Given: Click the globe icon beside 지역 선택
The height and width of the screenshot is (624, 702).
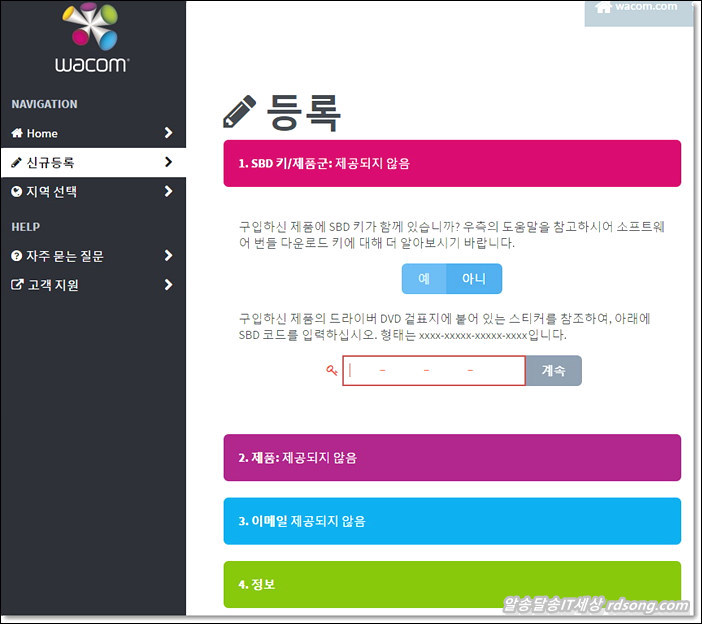Looking at the screenshot, I should coord(17,191).
